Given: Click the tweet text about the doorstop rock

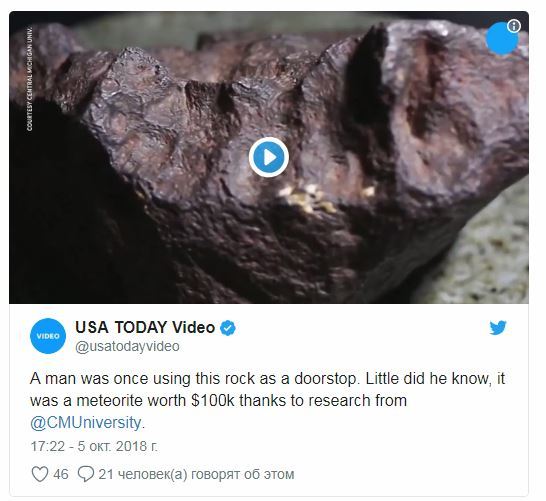Looking at the screenshot, I should [267, 400].
